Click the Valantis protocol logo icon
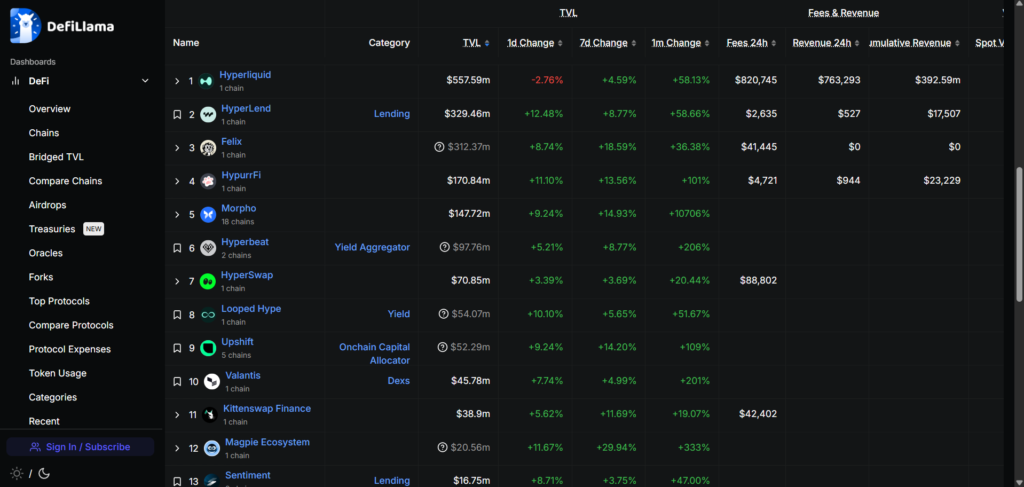The width and height of the screenshot is (1024, 487). tap(212, 381)
